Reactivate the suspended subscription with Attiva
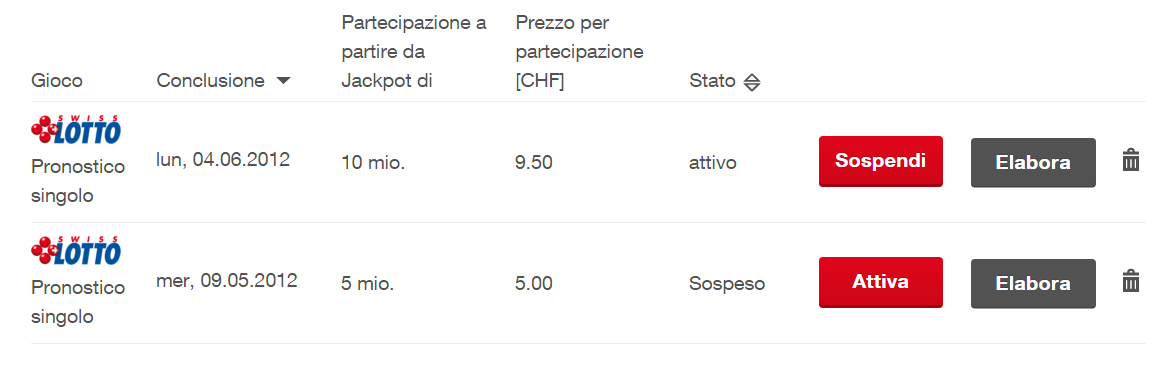This screenshot has height=367, width=1172. click(x=880, y=283)
